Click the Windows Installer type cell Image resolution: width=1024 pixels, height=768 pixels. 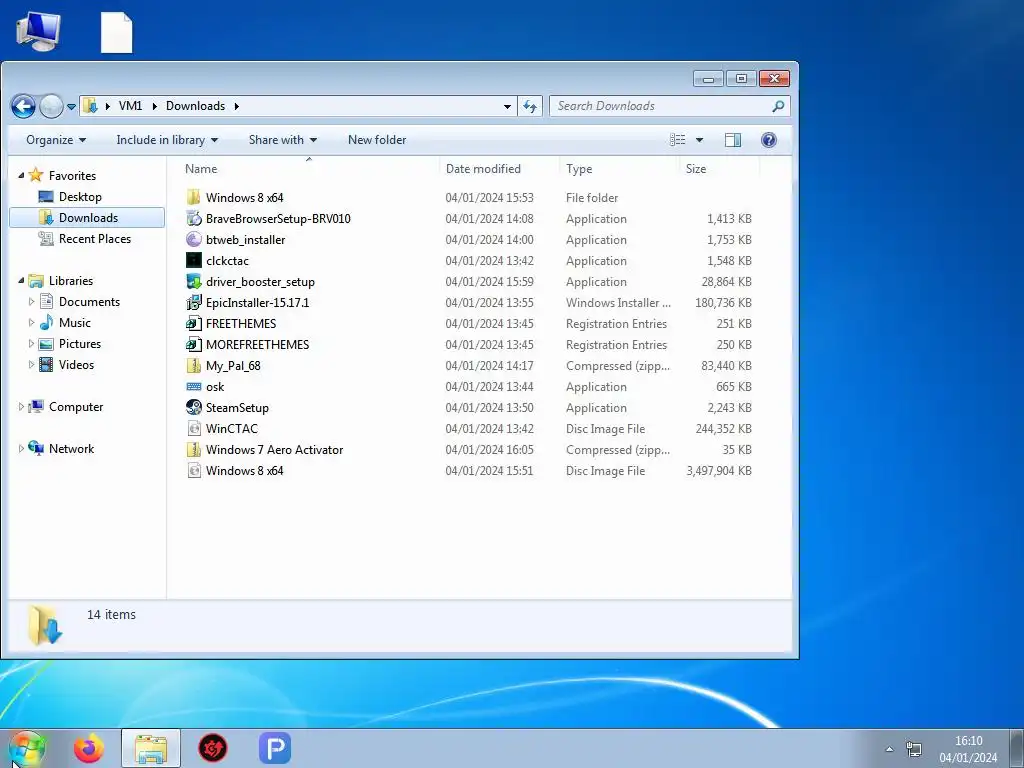coord(618,302)
